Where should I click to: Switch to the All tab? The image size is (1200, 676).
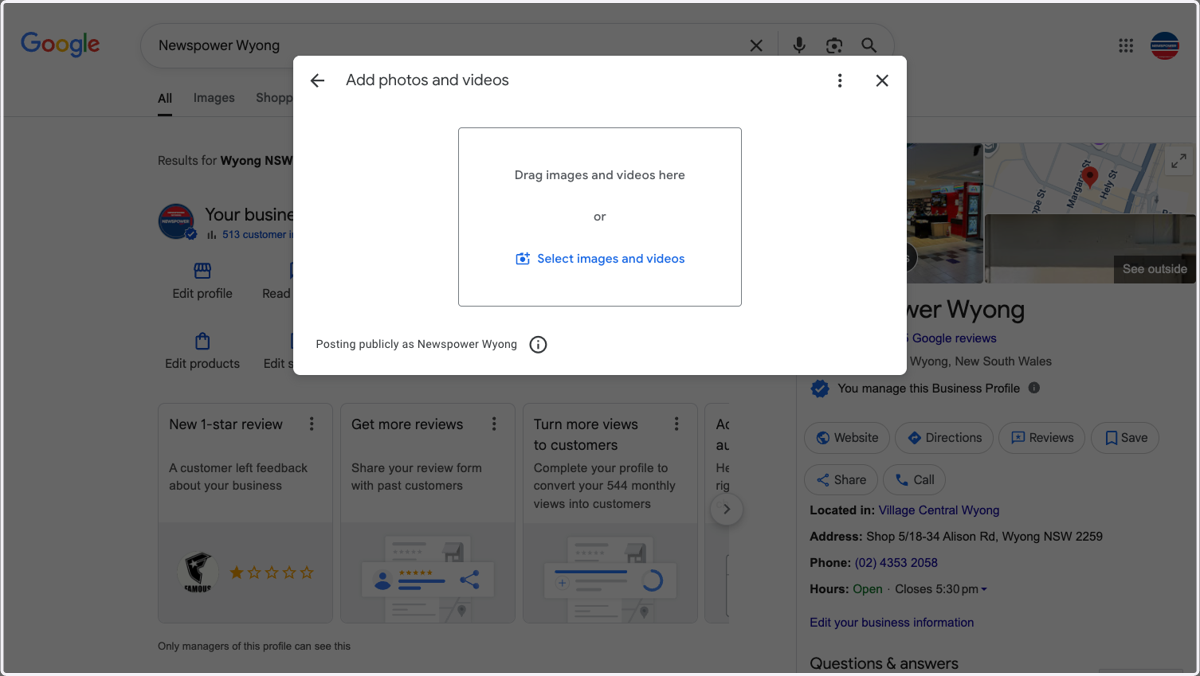pyautogui.click(x=165, y=98)
